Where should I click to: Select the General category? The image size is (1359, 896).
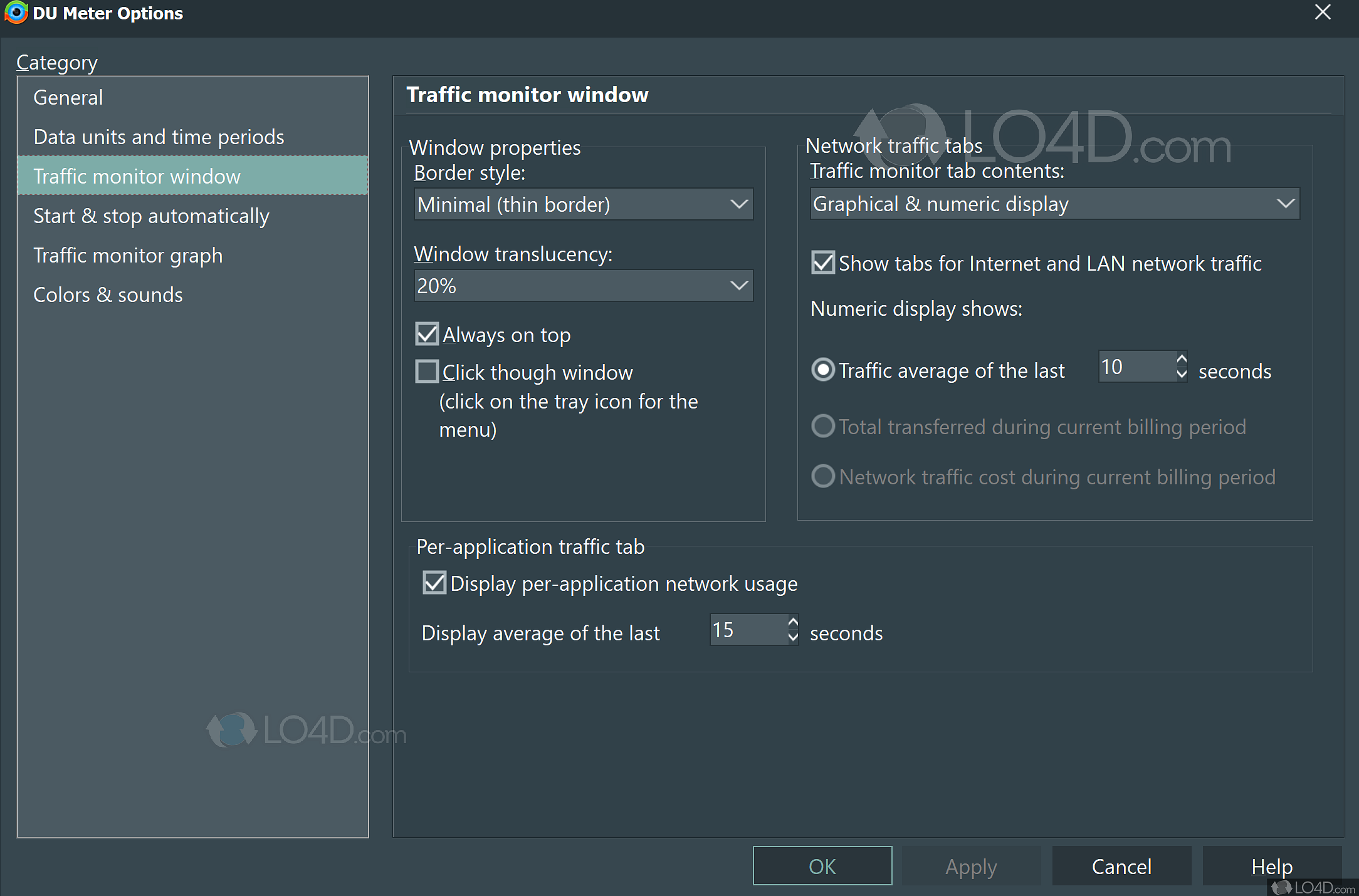click(x=68, y=98)
